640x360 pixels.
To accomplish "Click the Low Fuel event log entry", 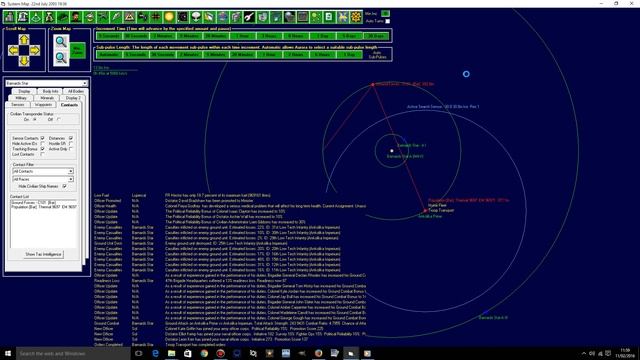I will [x=230, y=196].
